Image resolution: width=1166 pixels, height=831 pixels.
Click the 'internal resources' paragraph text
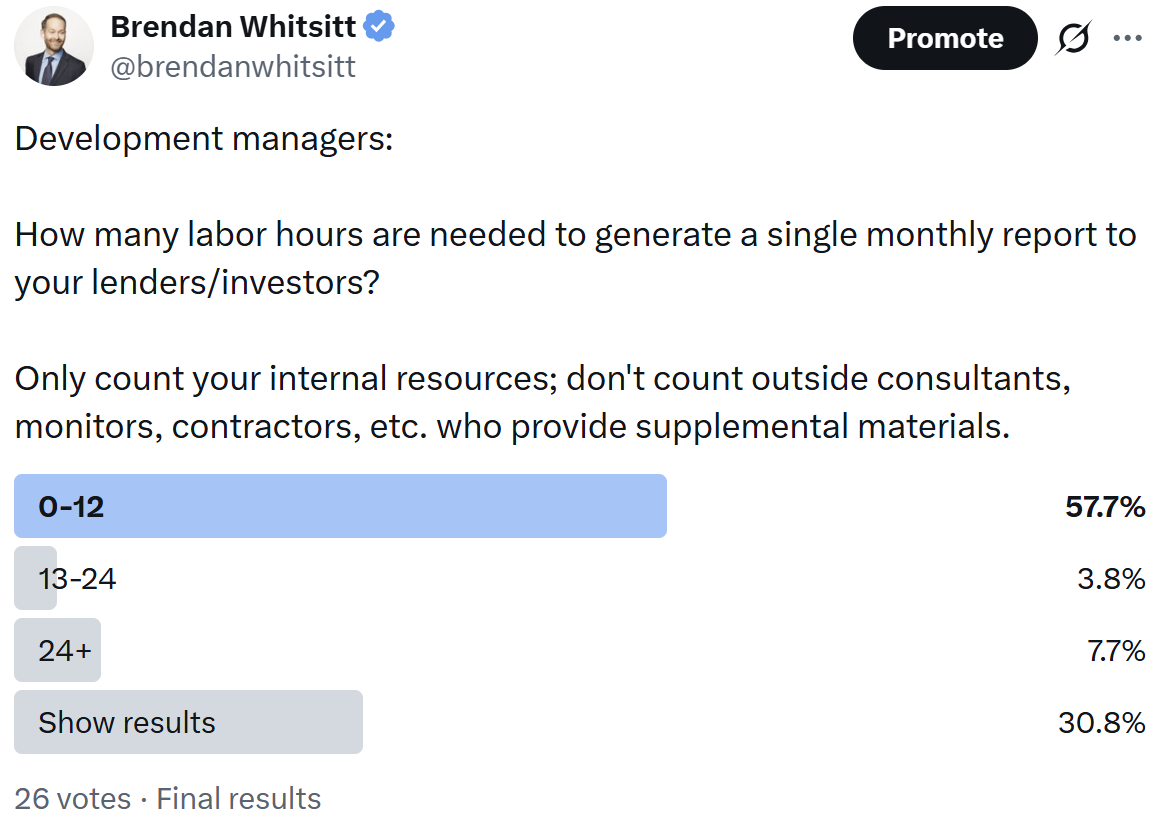pyautogui.click(x=543, y=402)
